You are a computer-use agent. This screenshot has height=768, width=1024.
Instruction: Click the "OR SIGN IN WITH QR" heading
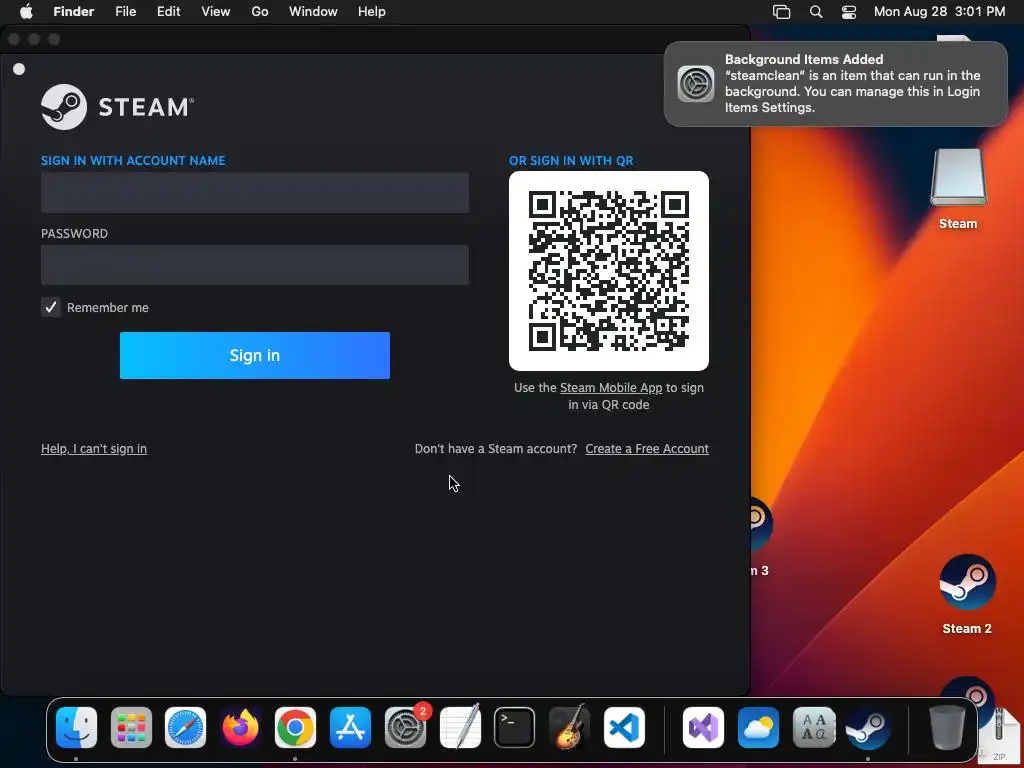[x=571, y=161]
